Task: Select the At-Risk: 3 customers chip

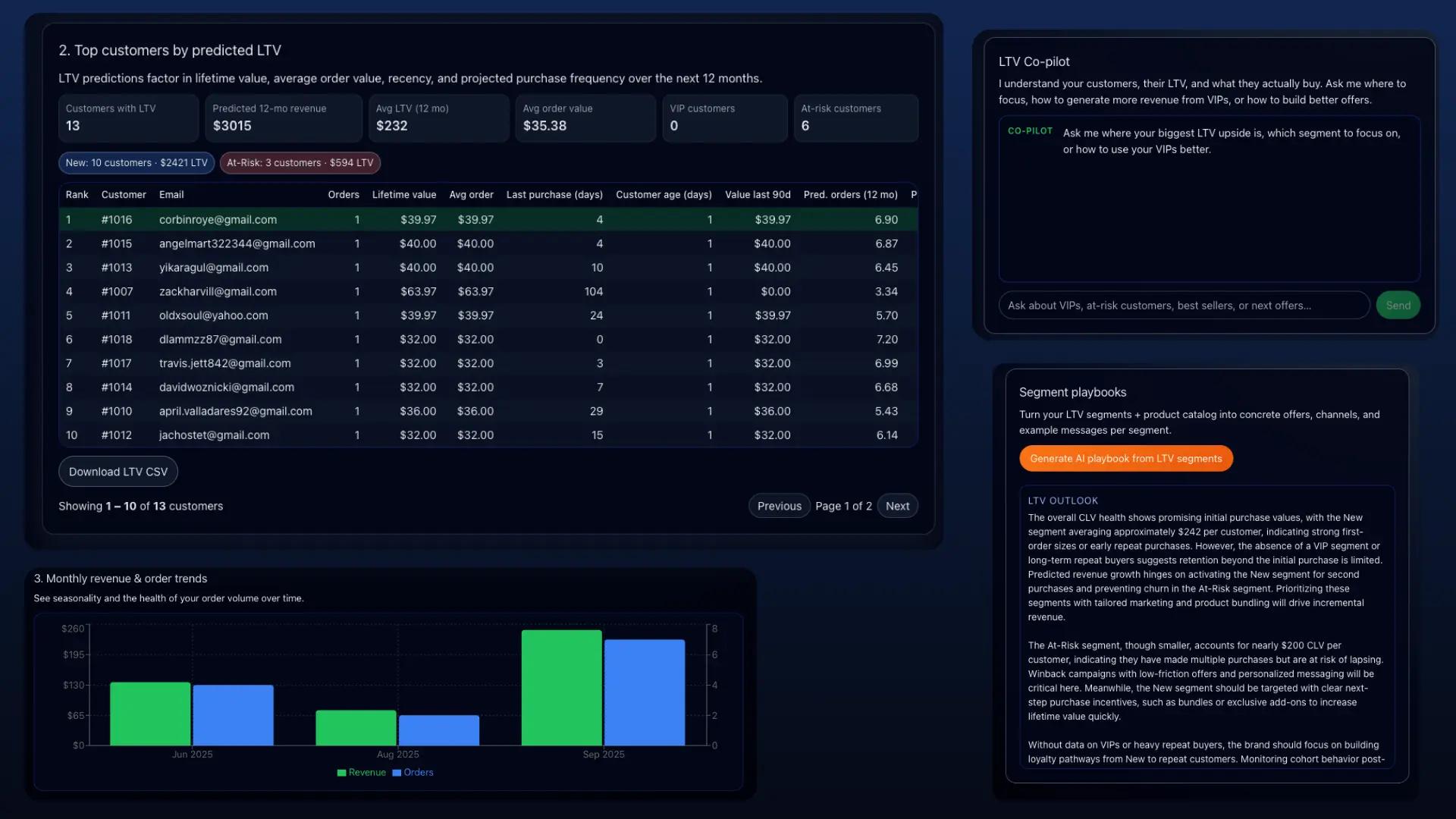Action: point(300,163)
